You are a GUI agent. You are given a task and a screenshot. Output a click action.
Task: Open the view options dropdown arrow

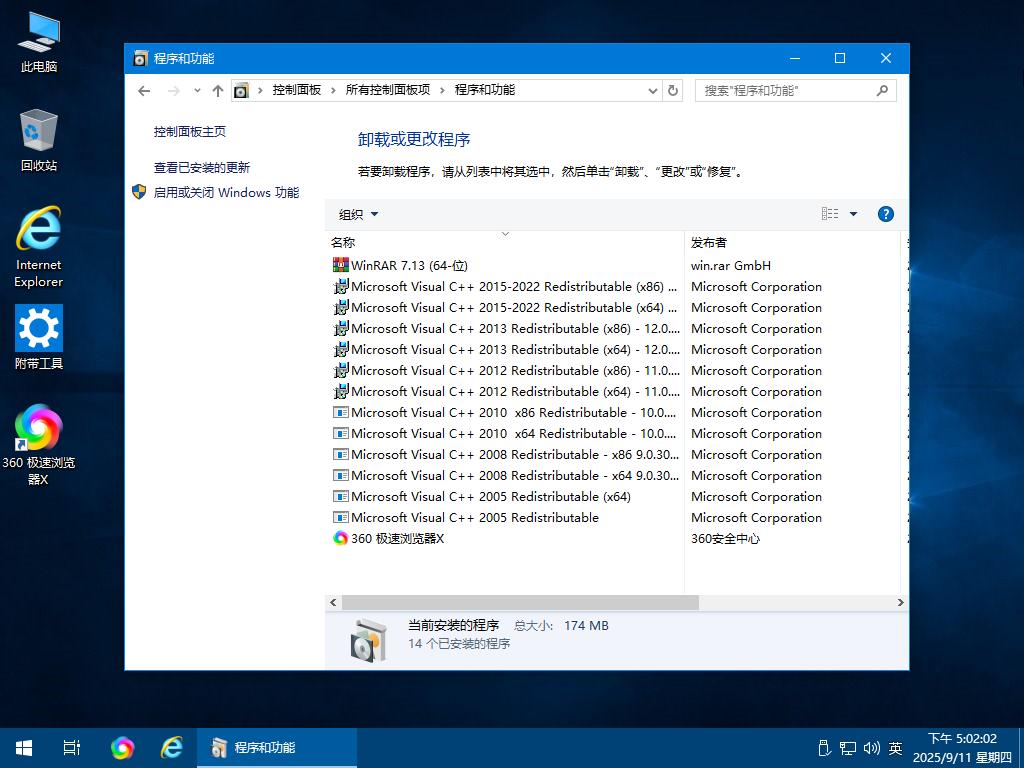[x=853, y=214]
